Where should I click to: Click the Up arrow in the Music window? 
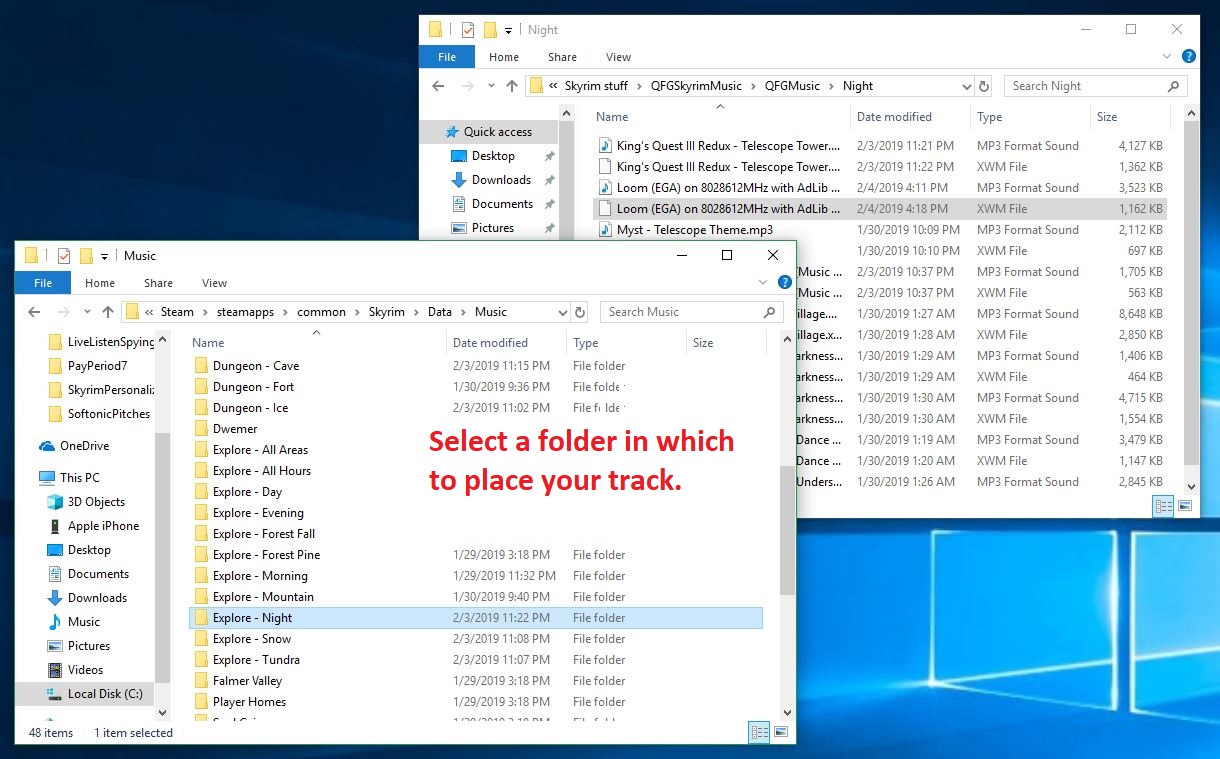[x=109, y=312]
